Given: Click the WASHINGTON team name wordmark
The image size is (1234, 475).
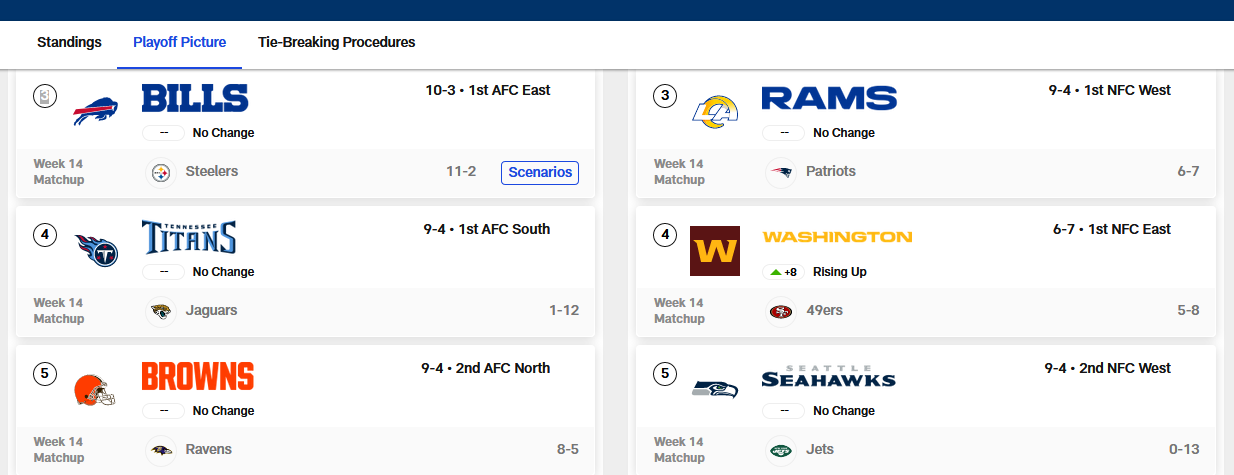Looking at the screenshot, I should [x=837, y=237].
